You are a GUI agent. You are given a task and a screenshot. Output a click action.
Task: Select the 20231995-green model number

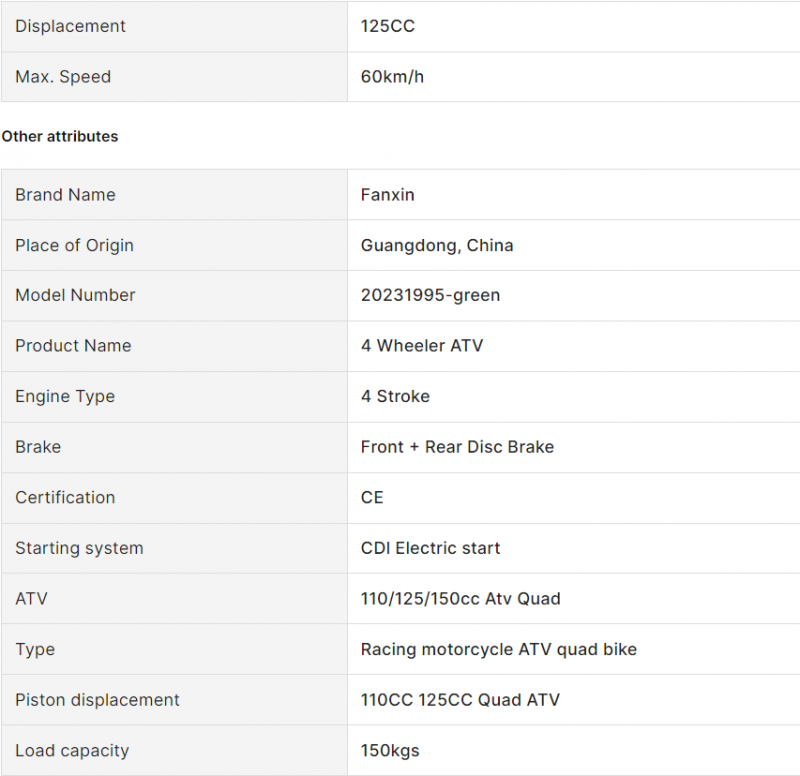[430, 295]
